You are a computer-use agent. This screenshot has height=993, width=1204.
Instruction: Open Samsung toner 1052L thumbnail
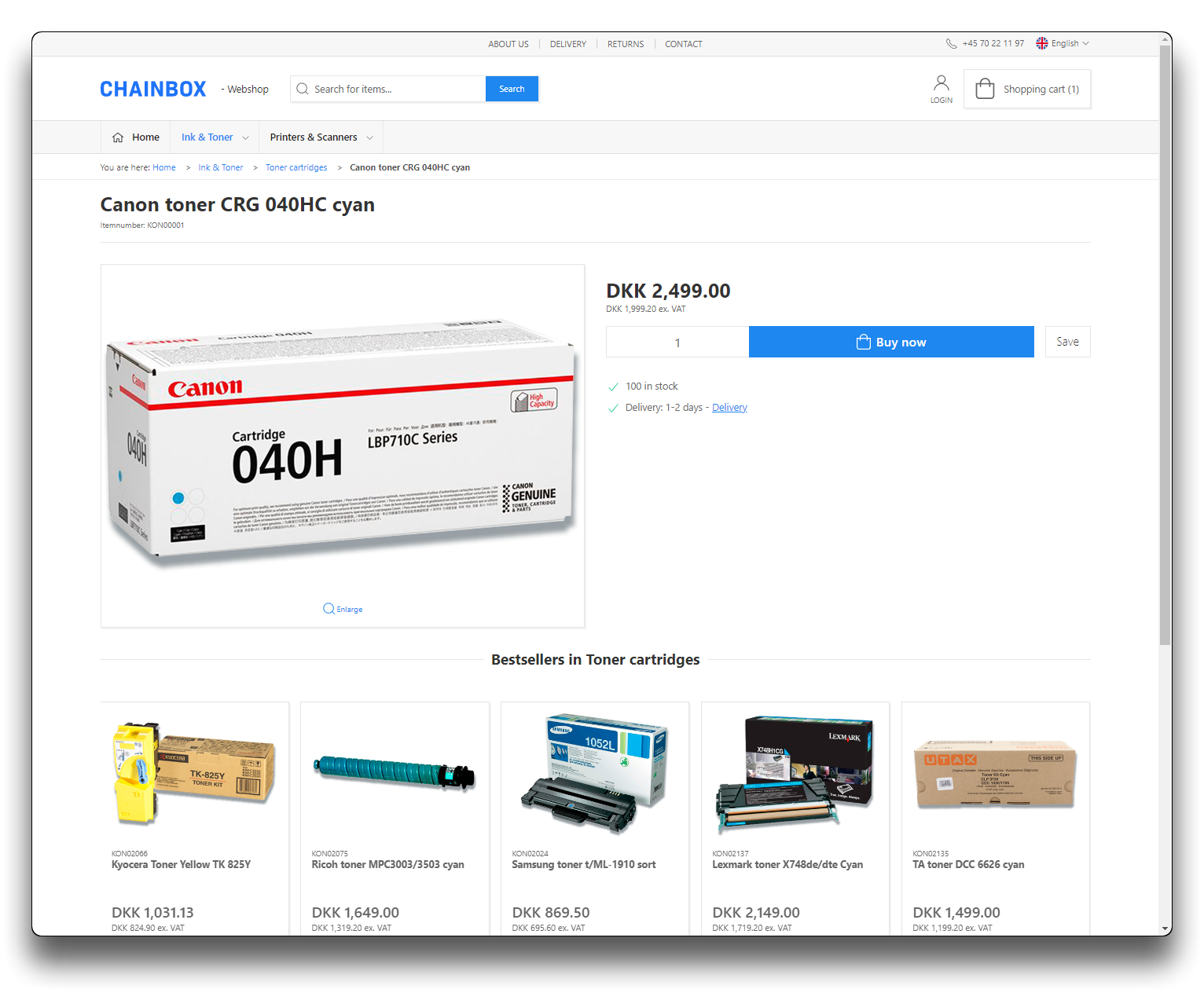click(x=595, y=773)
